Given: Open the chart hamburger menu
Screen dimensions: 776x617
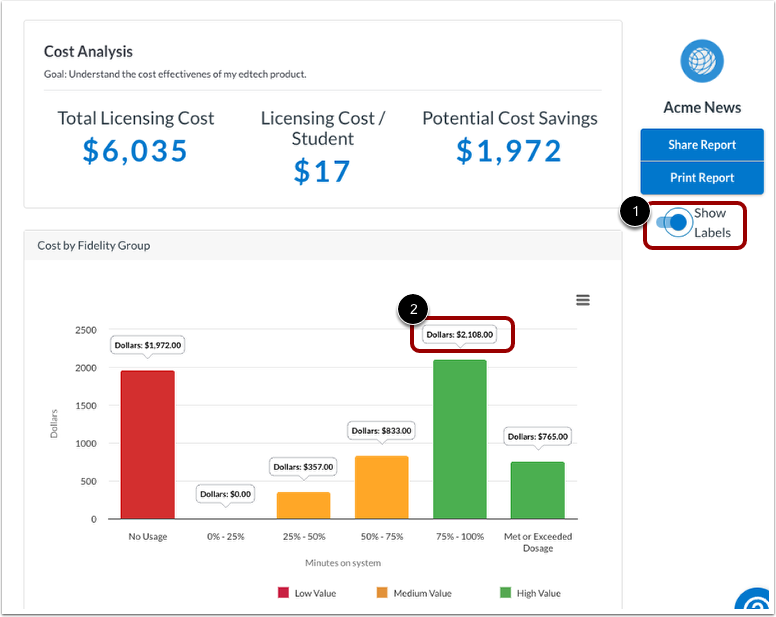Looking at the screenshot, I should pos(582,300).
